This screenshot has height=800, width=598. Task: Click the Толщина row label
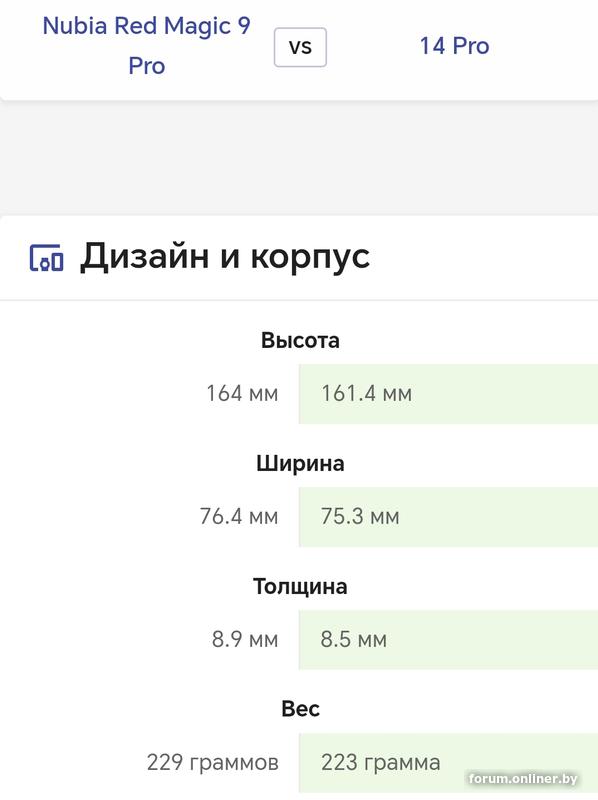300,586
